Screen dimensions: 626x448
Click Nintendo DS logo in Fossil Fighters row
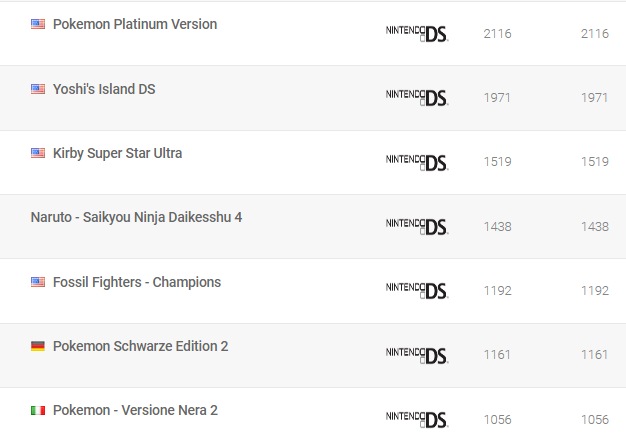pyautogui.click(x=416, y=290)
